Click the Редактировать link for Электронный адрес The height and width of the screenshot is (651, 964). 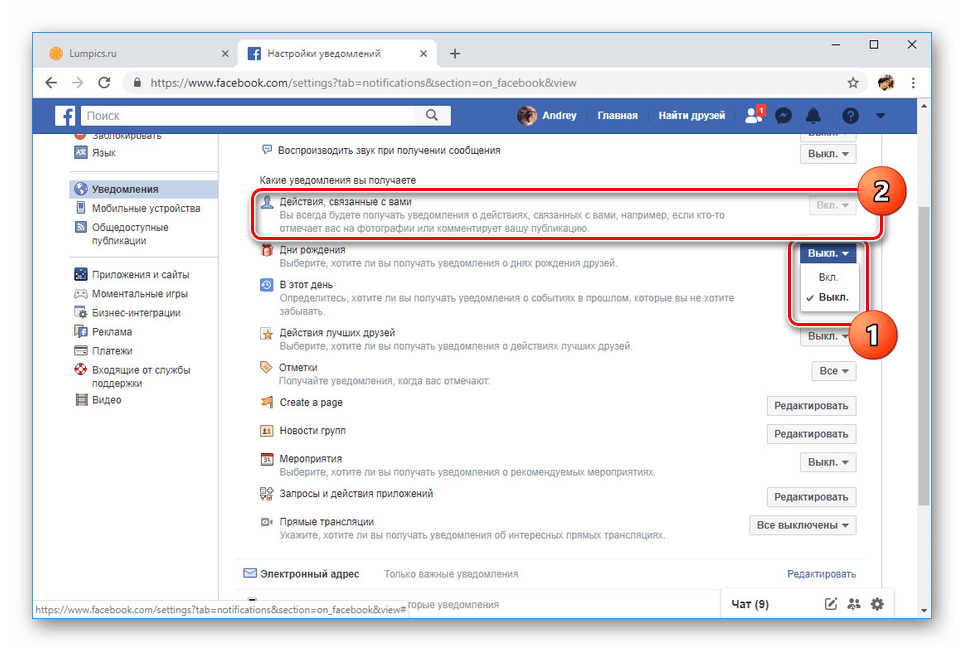[x=821, y=574]
